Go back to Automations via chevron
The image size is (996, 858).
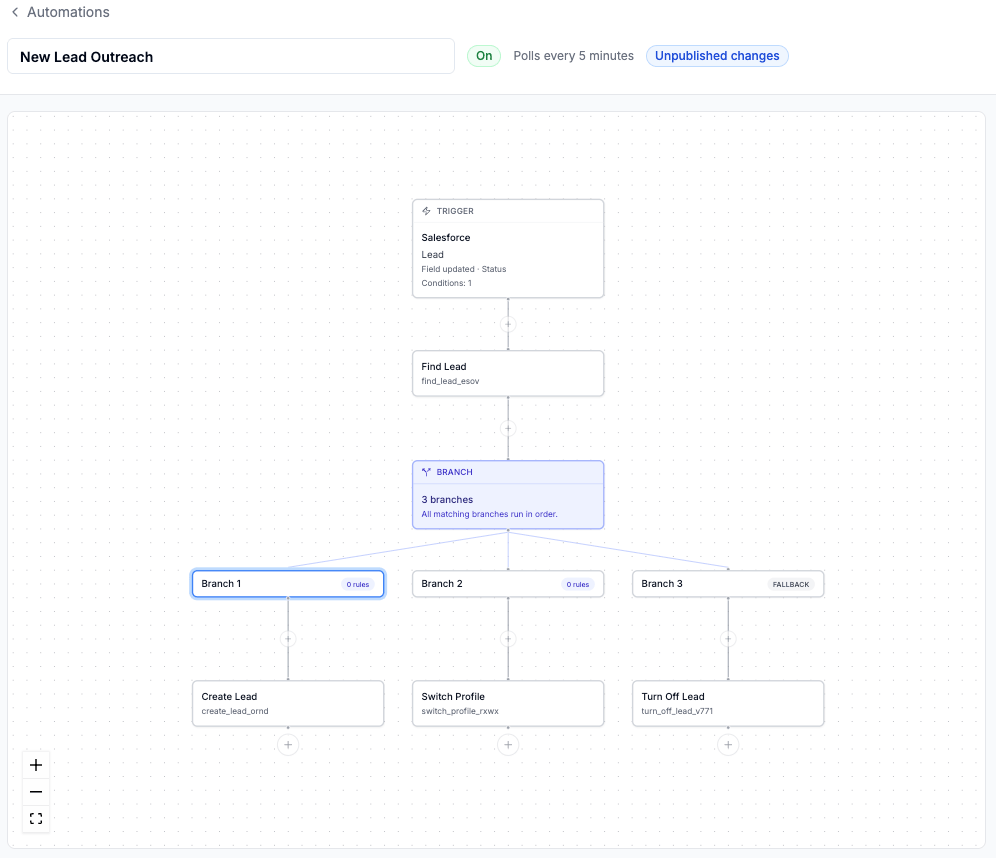click(x=15, y=12)
